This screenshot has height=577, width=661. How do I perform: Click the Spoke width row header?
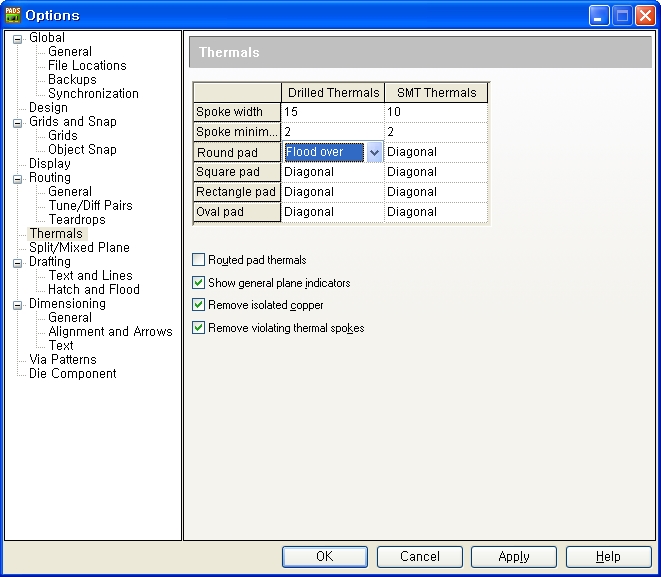[x=237, y=112]
